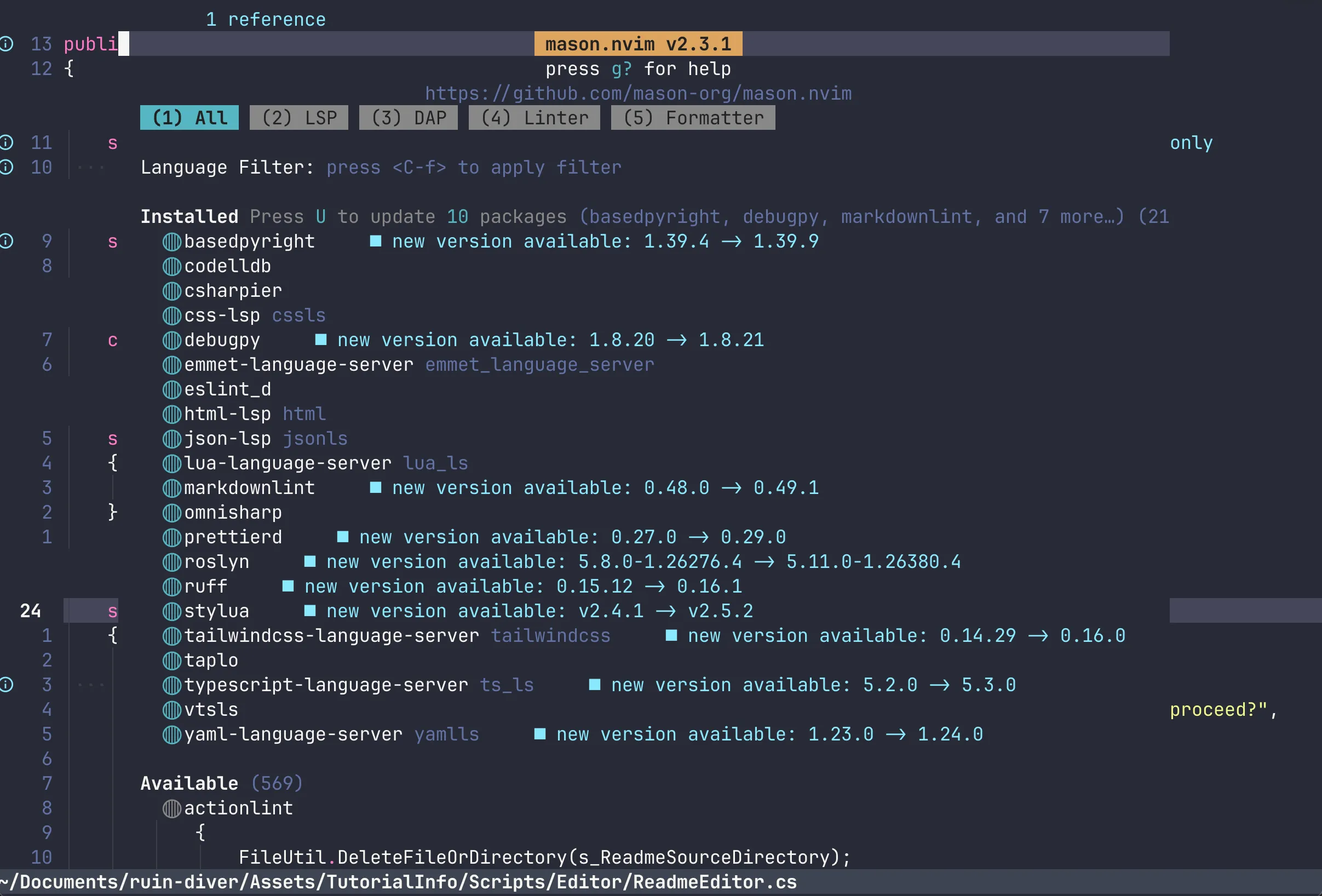Click the package icon beside css-lsp
Image resolution: width=1322 pixels, height=896 pixels.
click(x=172, y=315)
